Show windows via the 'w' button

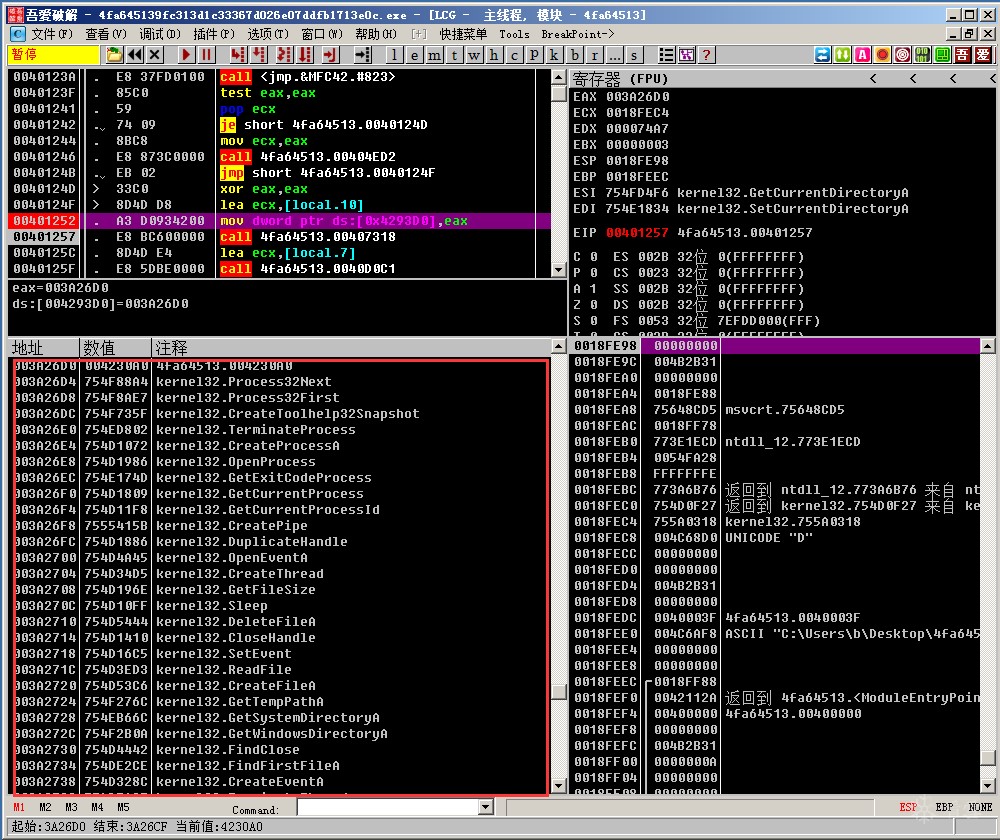[x=474, y=55]
